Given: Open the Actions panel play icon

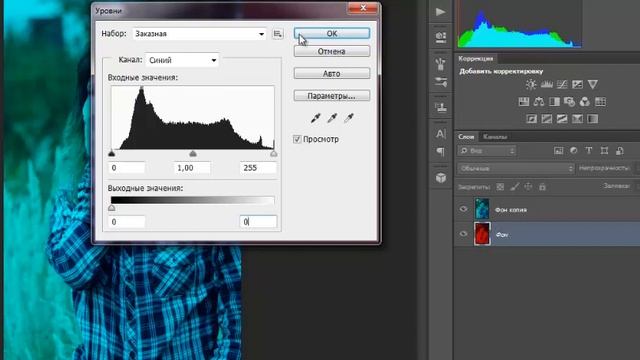Looking at the screenshot, I should tap(440, 12).
